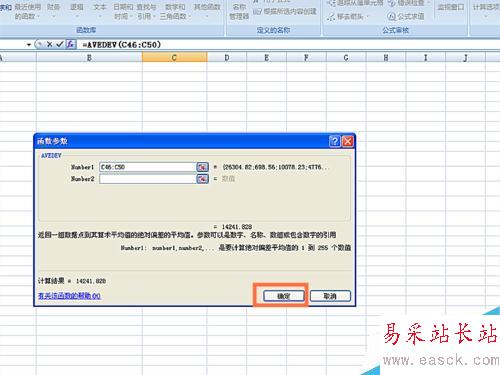
Task: Open the 最近使用的函数 dropdown
Action: click(27, 11)
